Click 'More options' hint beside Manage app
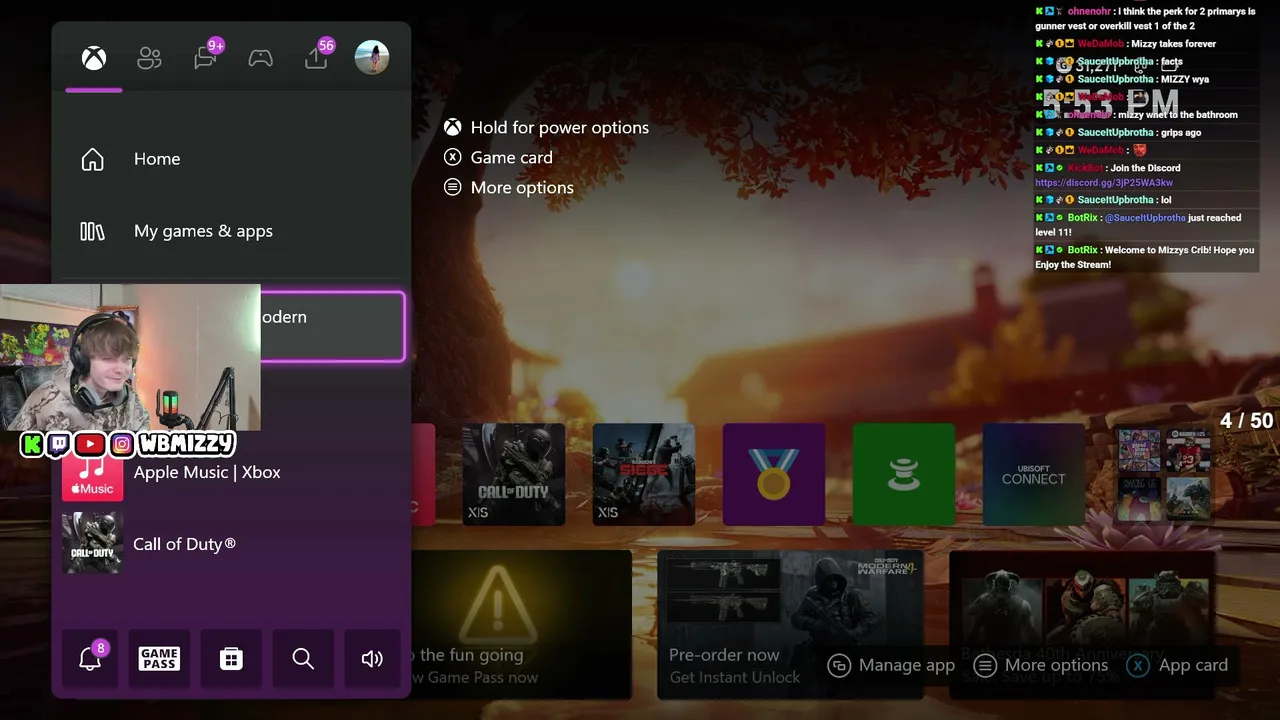 click(1041, 665)
